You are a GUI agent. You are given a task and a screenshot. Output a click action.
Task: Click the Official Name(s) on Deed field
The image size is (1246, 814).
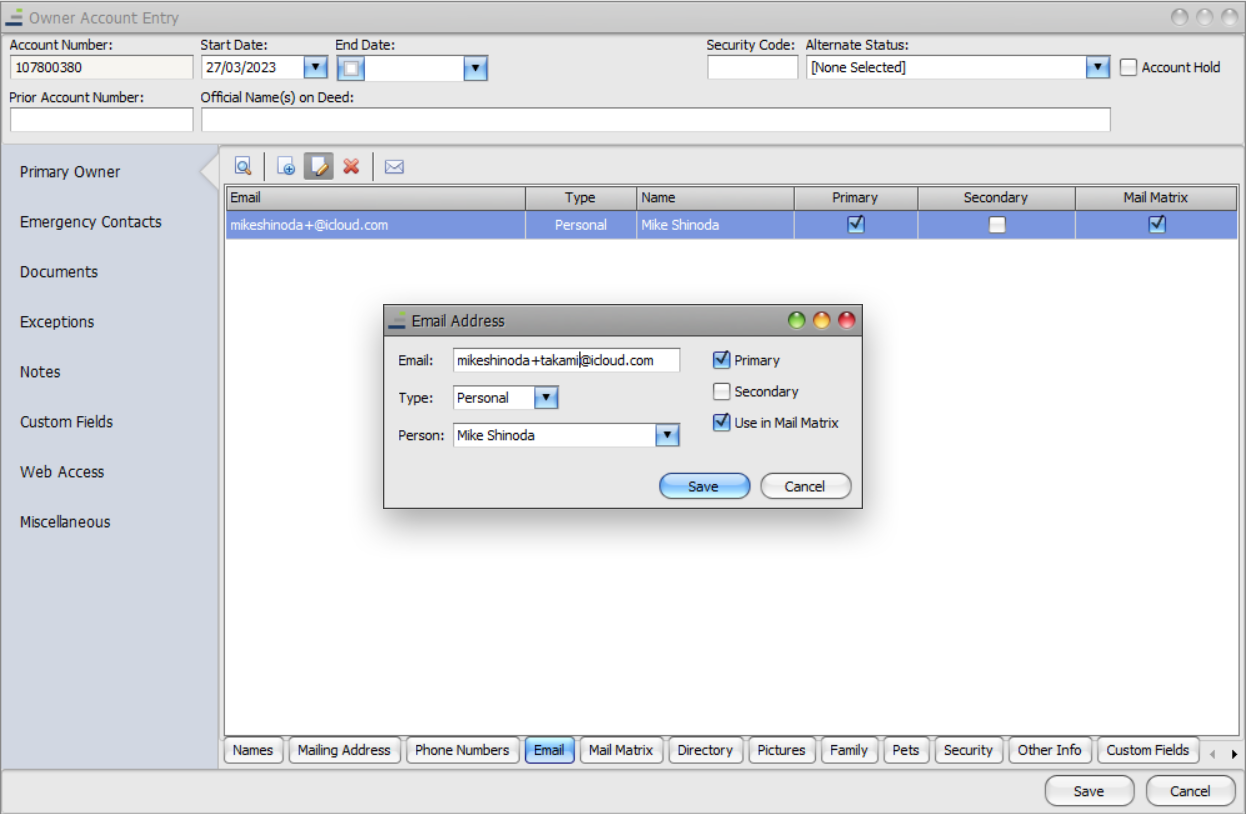(x=655, y=120)
